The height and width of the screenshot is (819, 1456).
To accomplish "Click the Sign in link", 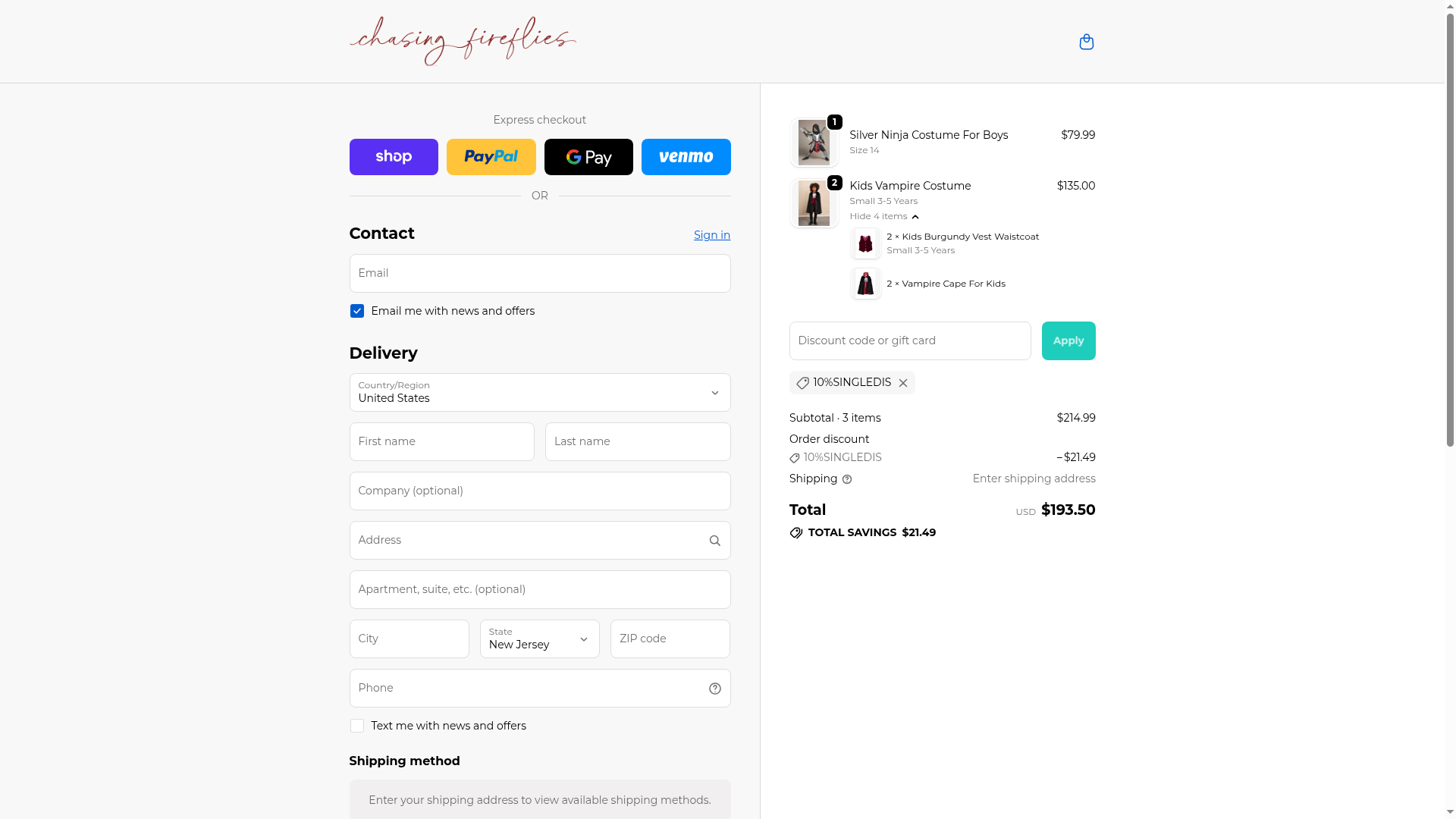I will pyautogui.click(x=712, y=235).
